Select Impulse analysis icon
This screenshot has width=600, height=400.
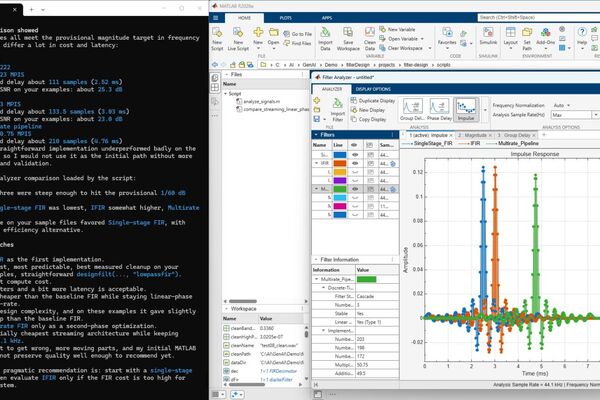466,109
